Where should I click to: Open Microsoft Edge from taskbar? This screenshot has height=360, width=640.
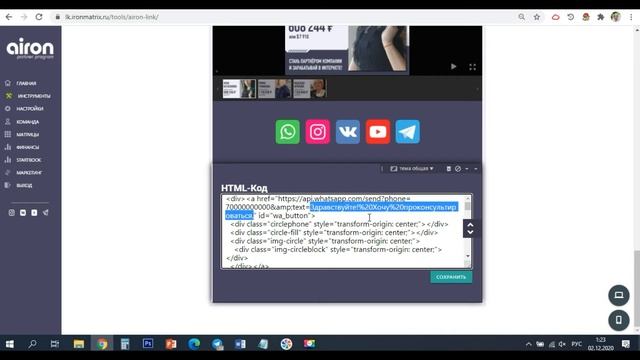[x=194, y=344]
